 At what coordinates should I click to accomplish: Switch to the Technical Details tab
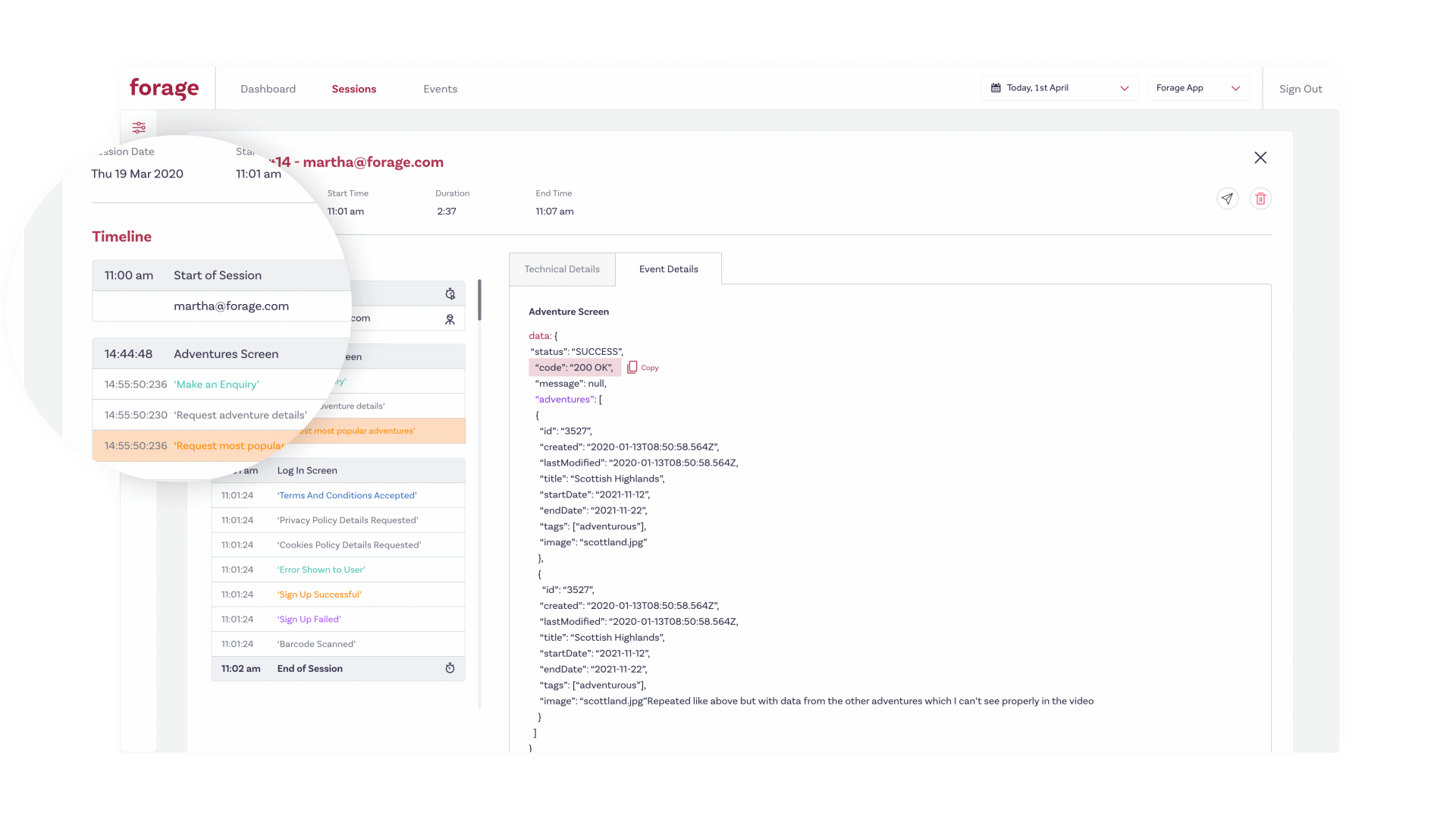pos(562,268)
